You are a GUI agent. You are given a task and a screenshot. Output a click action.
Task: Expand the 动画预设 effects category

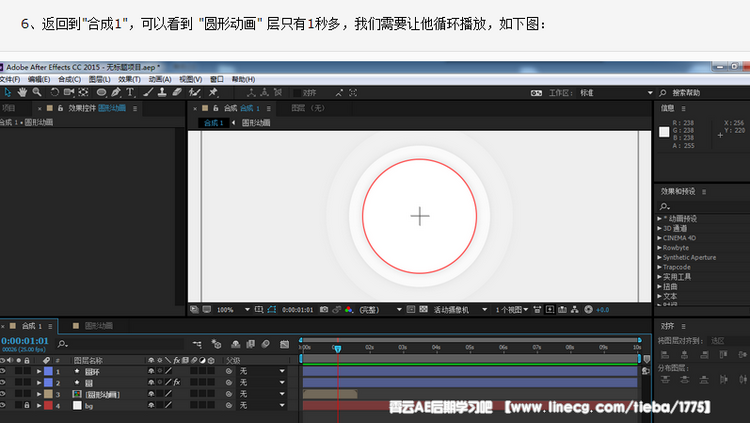pyautogui.click(x=660, y=218)
